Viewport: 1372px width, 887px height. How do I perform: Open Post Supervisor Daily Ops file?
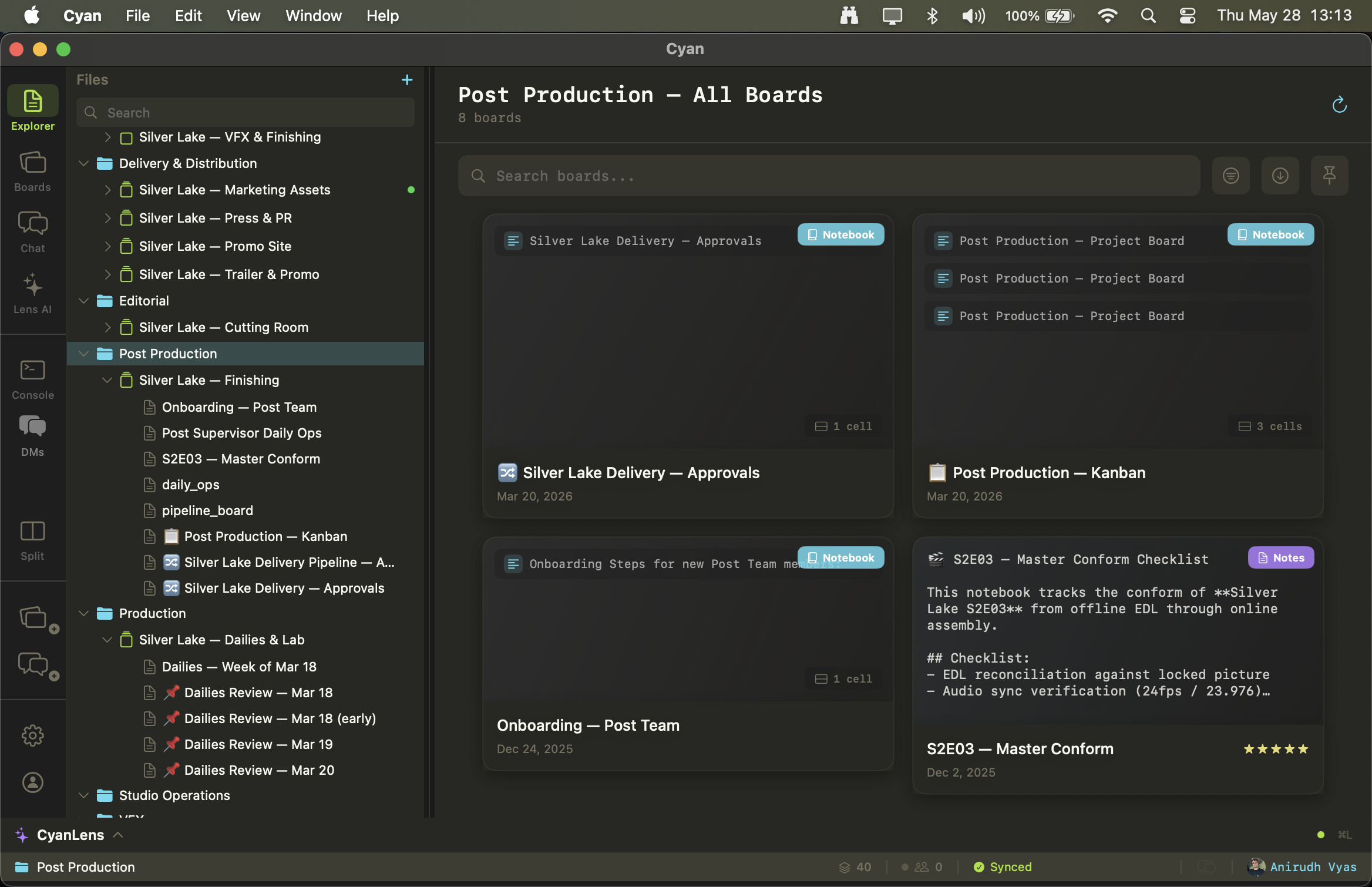[241, 433]
